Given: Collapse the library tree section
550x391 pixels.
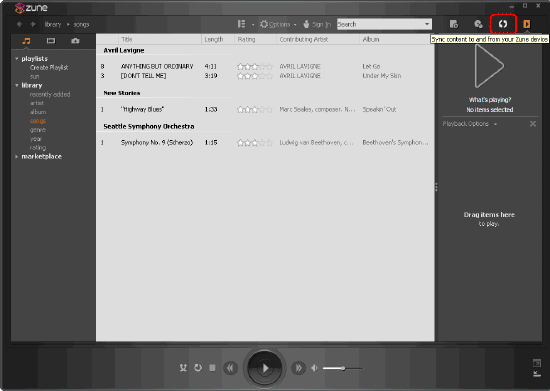Looking at the screenshot, I should (x=16, y=85).
